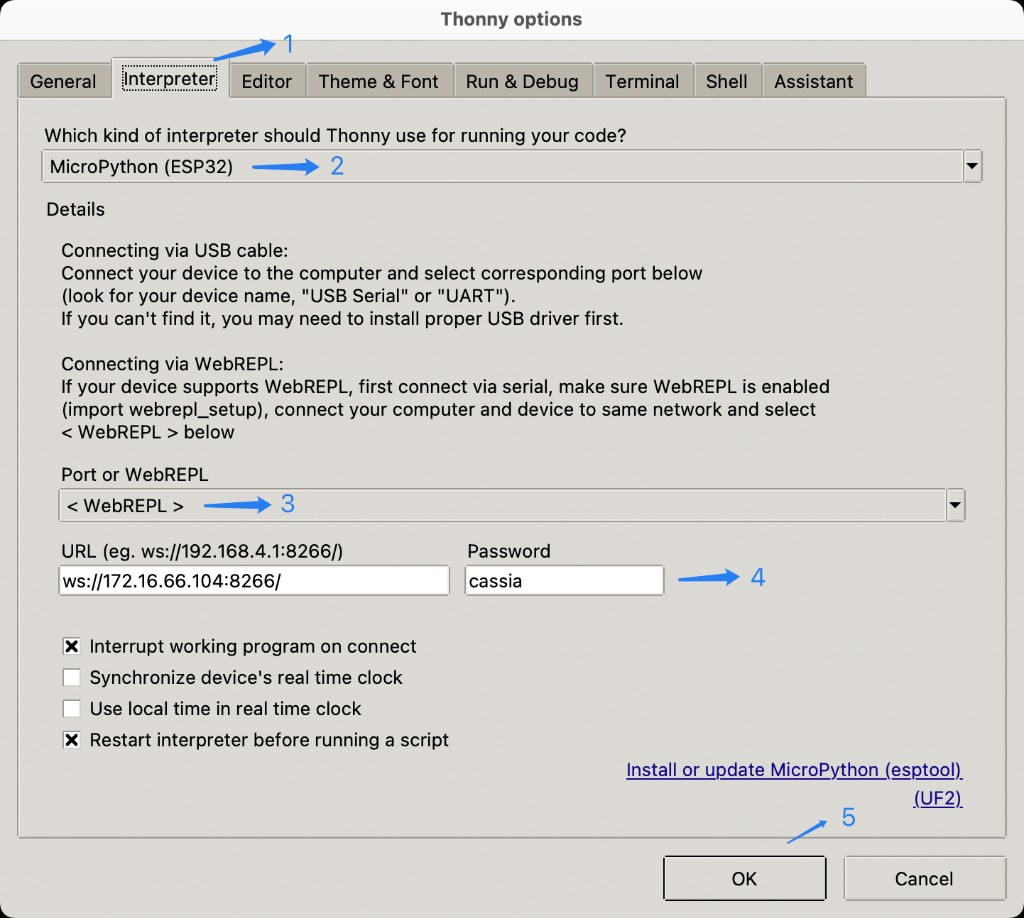
Task: Click the 'URL (eg. ws://192.168.4.1:8266/)' label
Action: pos(202,552)
